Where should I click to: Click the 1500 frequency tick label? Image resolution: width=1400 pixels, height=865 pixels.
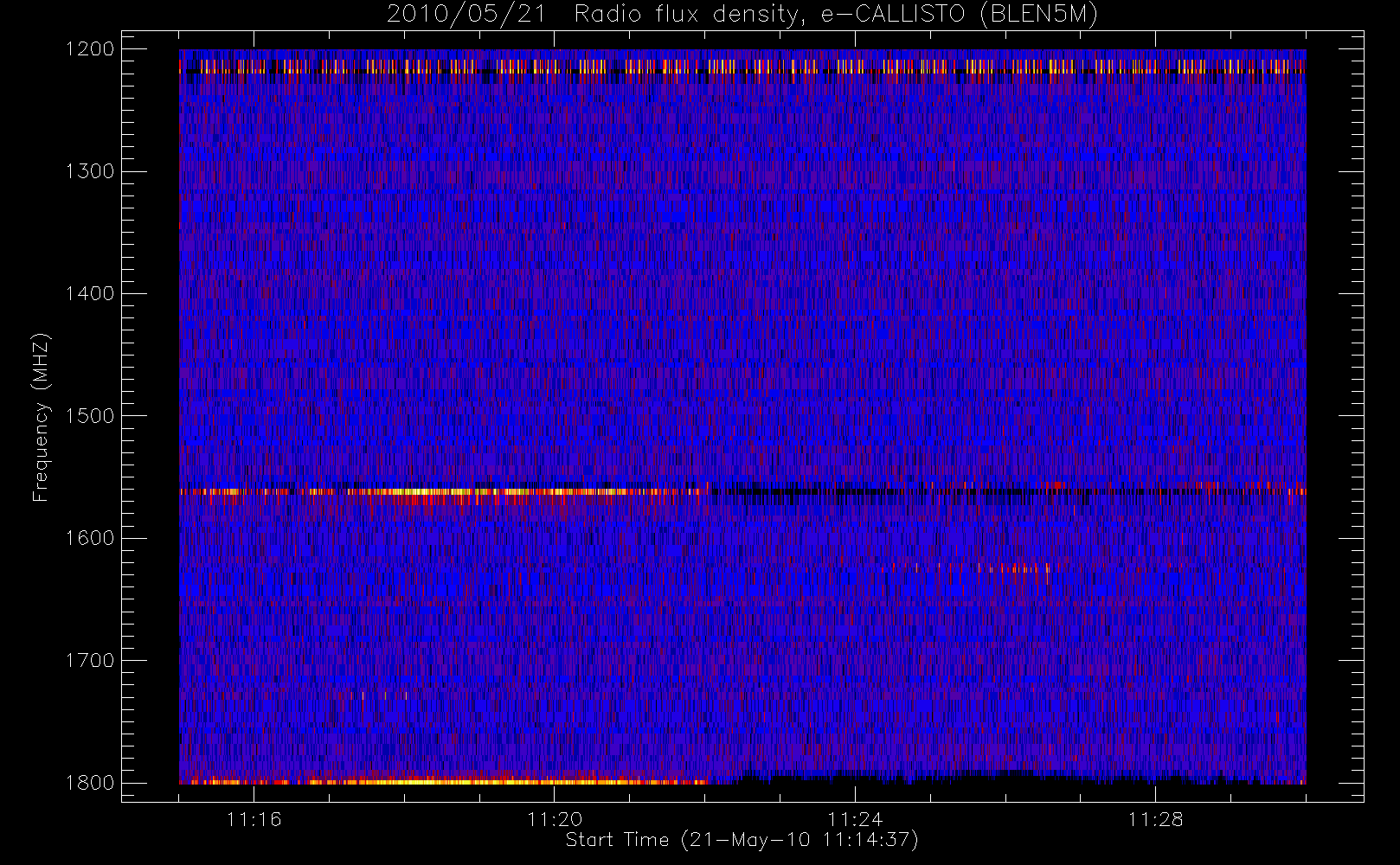[90, 416]
